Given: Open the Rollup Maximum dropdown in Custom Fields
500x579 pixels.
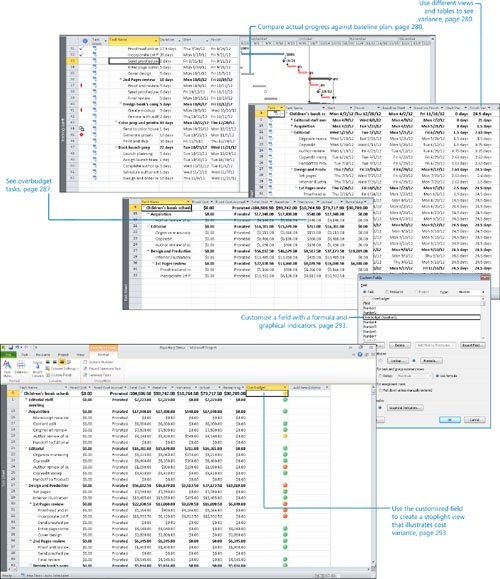Looking at the screenshot, I should click(414, 376).
